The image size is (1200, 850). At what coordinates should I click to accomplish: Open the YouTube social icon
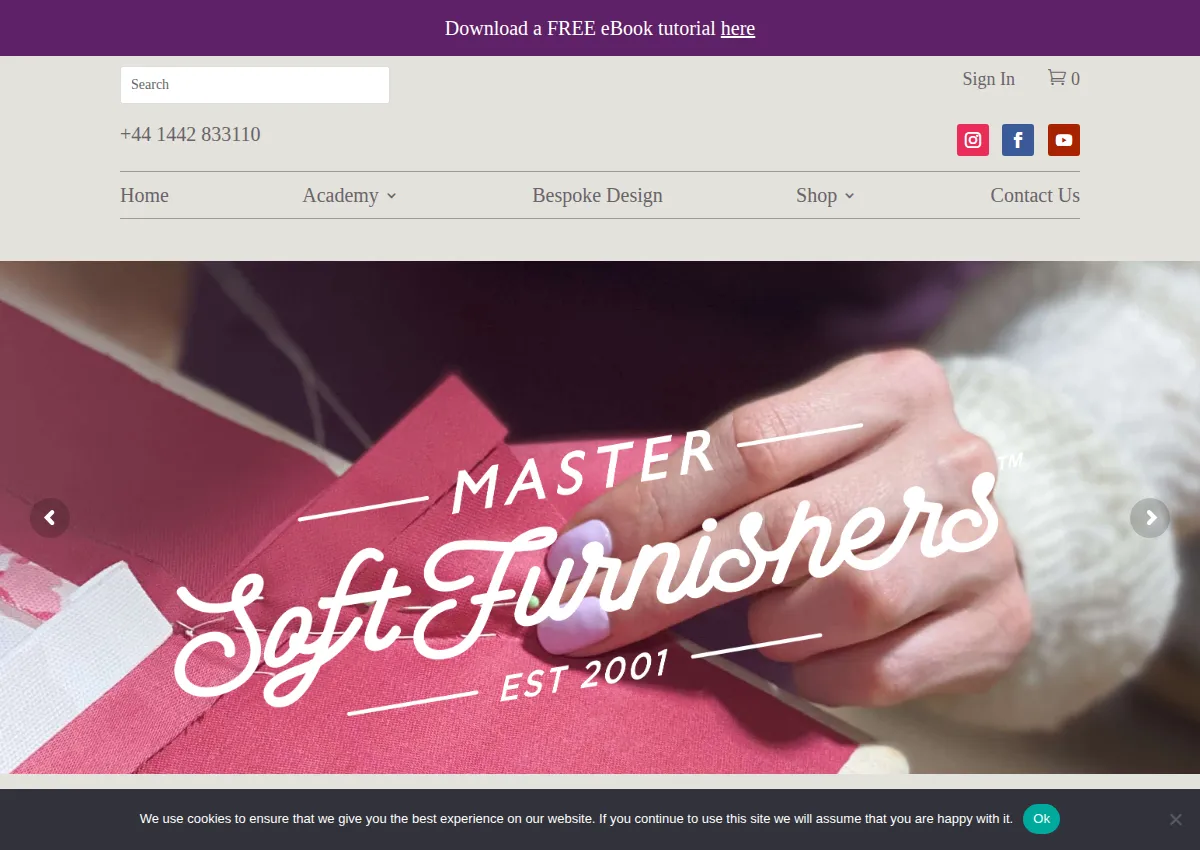pos(1064,140)
